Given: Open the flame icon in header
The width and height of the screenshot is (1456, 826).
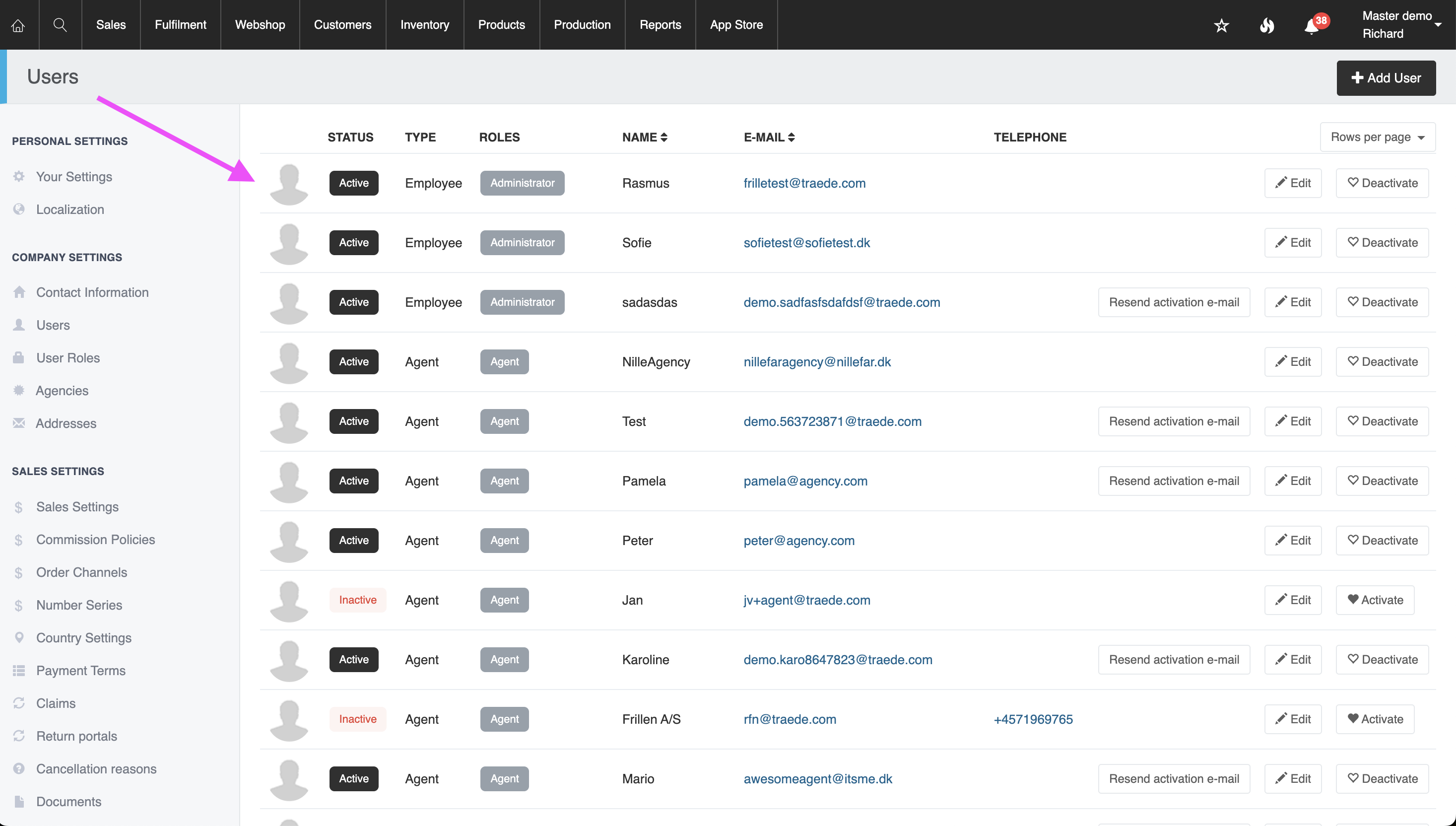Looking at the screenshot, I should pos(1266,25).
